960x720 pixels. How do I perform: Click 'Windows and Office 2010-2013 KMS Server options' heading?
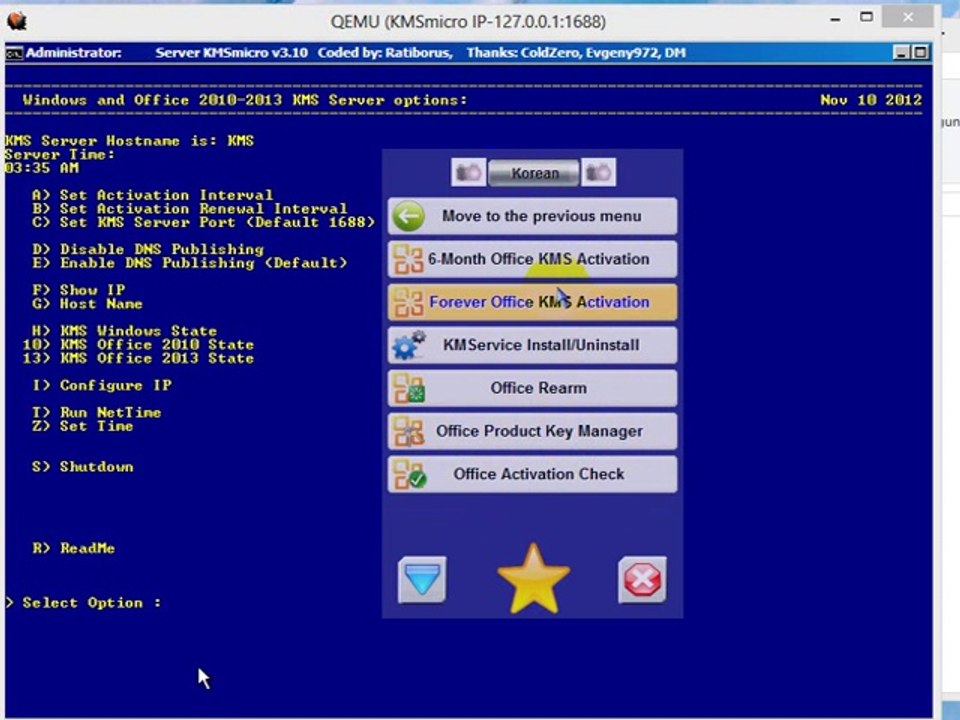(244, 100)
